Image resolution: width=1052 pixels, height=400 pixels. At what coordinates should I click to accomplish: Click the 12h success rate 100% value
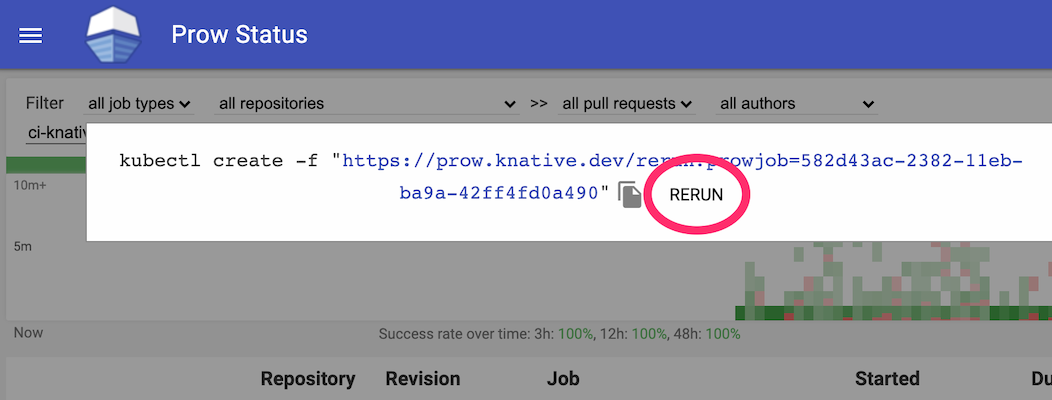tap(649, 334)
